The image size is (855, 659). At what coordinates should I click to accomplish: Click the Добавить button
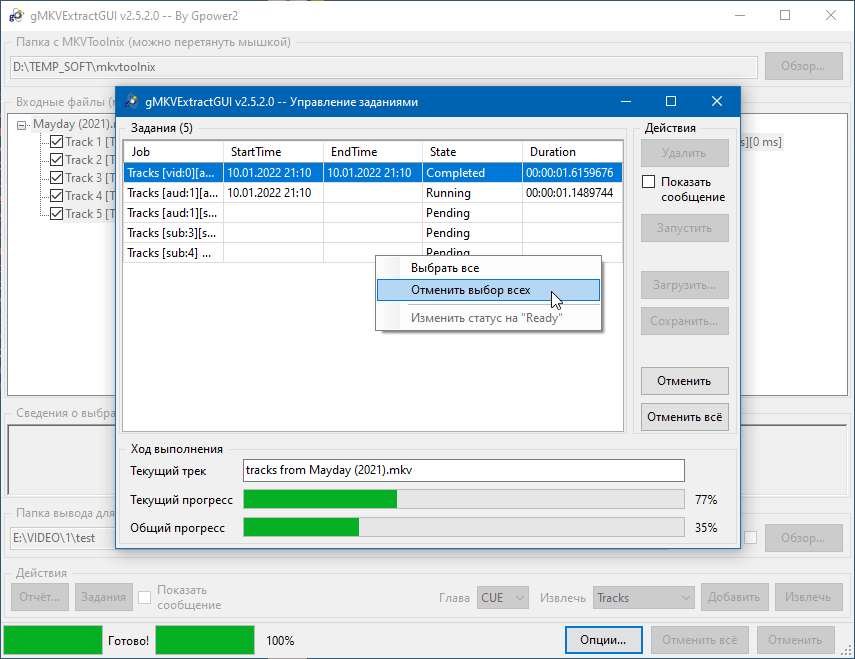[734, 597]
